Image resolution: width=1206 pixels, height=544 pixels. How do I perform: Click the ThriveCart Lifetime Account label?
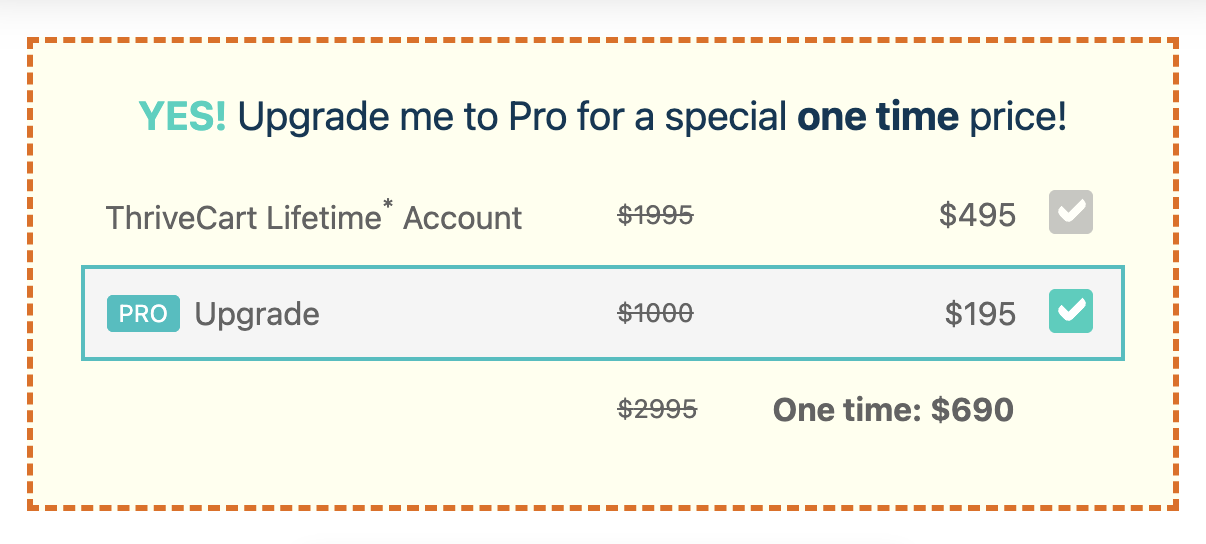tap(314, 216)
